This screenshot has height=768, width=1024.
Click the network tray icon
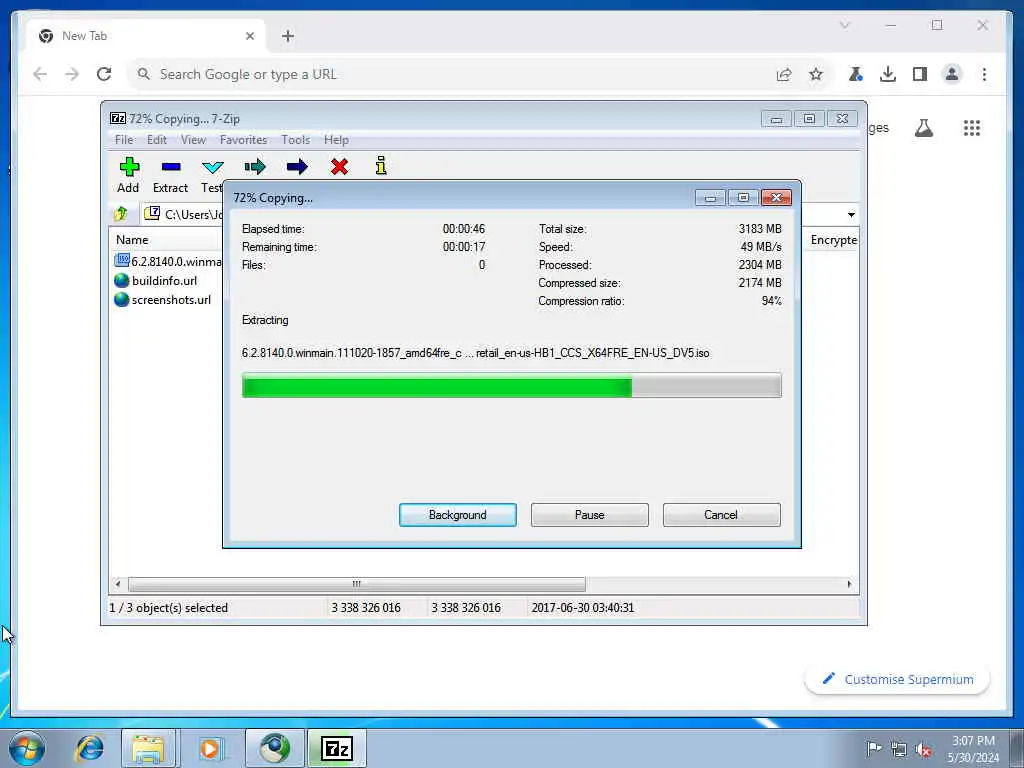899,749
